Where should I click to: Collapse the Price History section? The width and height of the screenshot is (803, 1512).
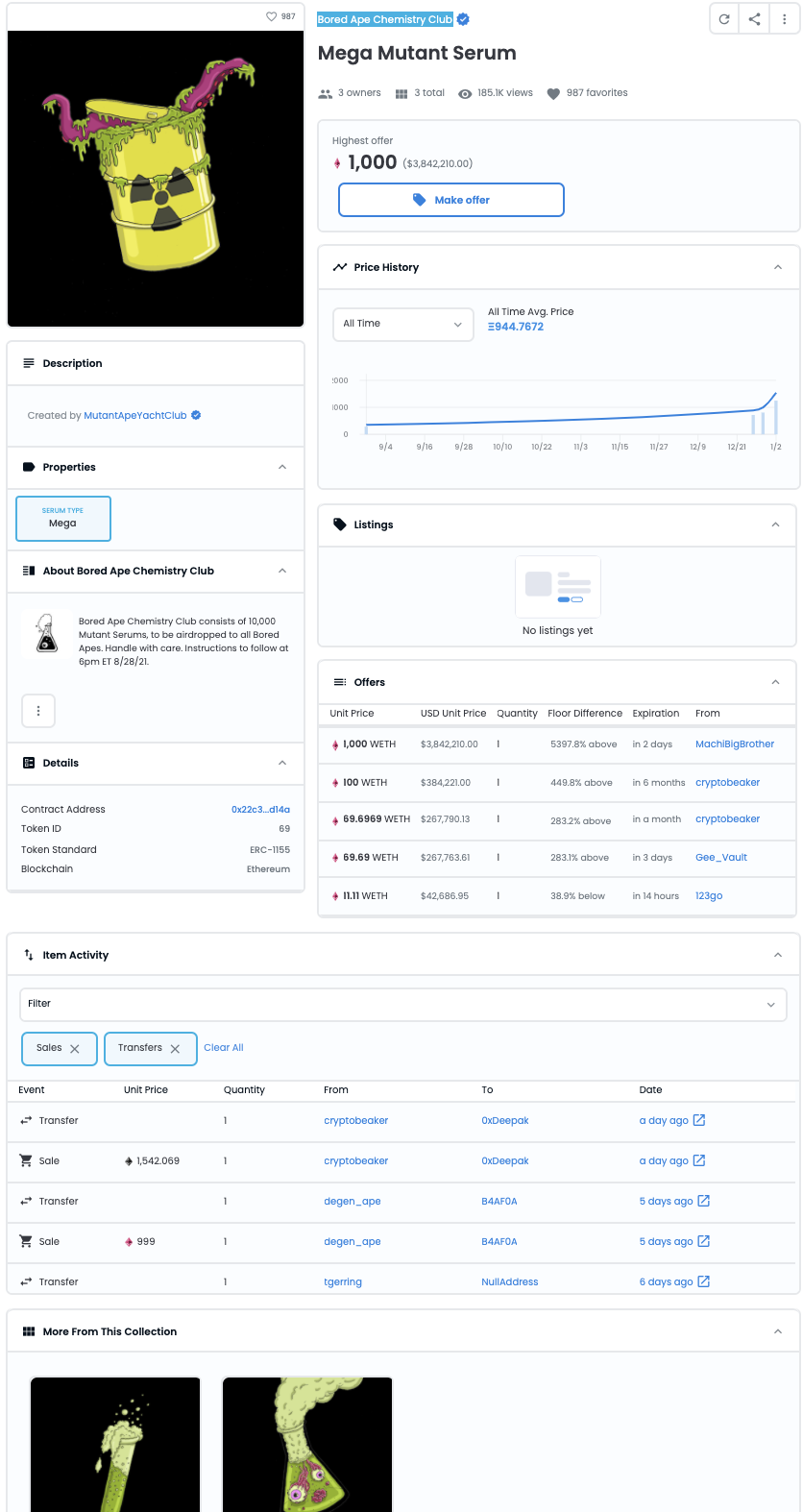tap(778, 267)
